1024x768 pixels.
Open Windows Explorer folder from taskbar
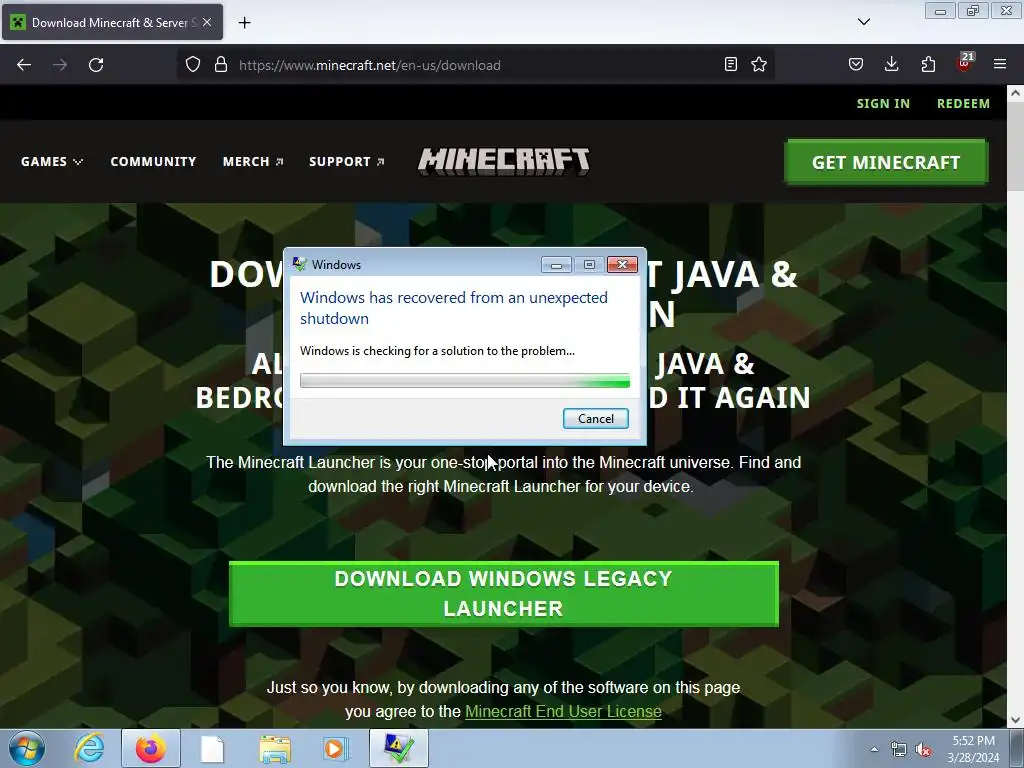[x=275, y=748]
